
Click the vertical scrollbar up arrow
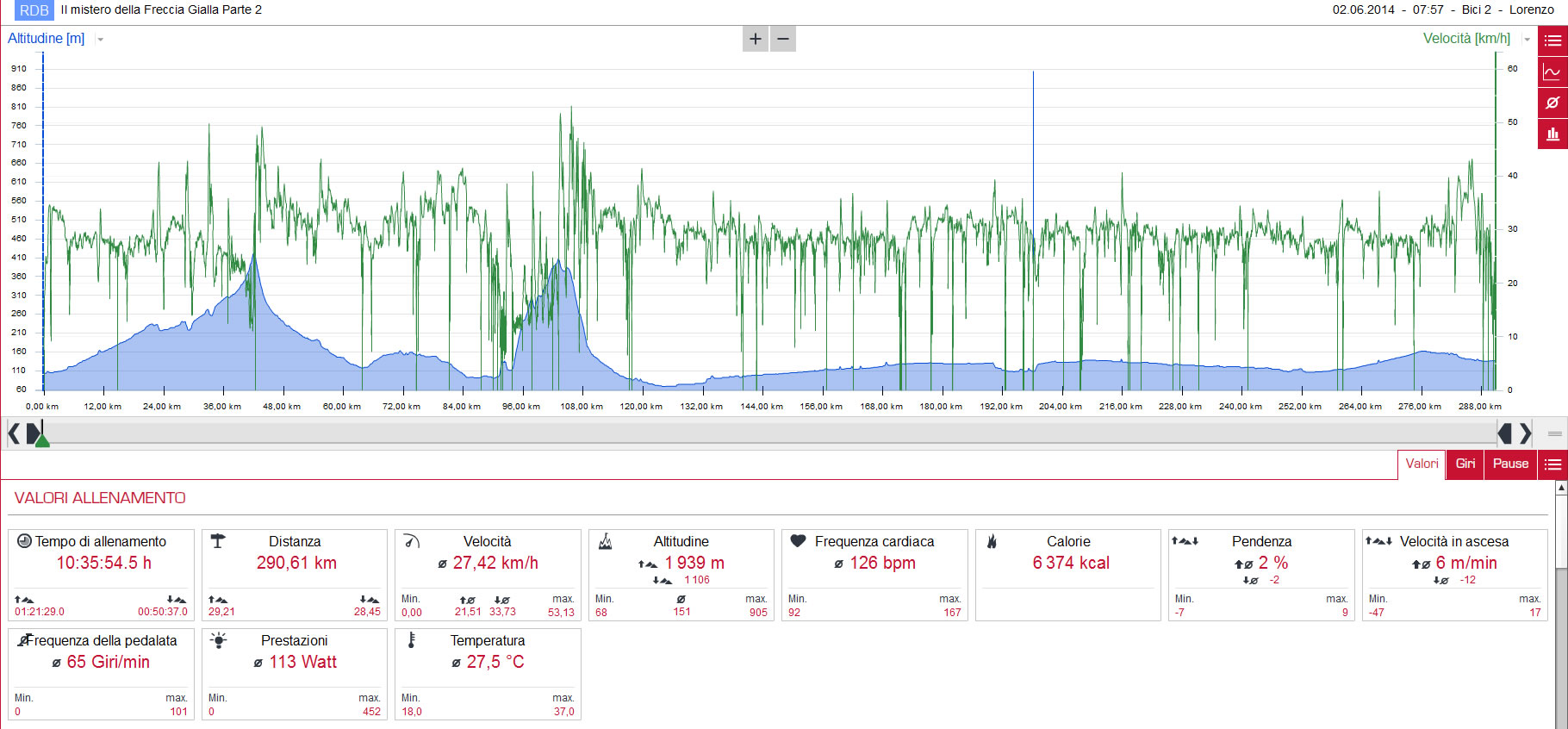[1561, 488]
